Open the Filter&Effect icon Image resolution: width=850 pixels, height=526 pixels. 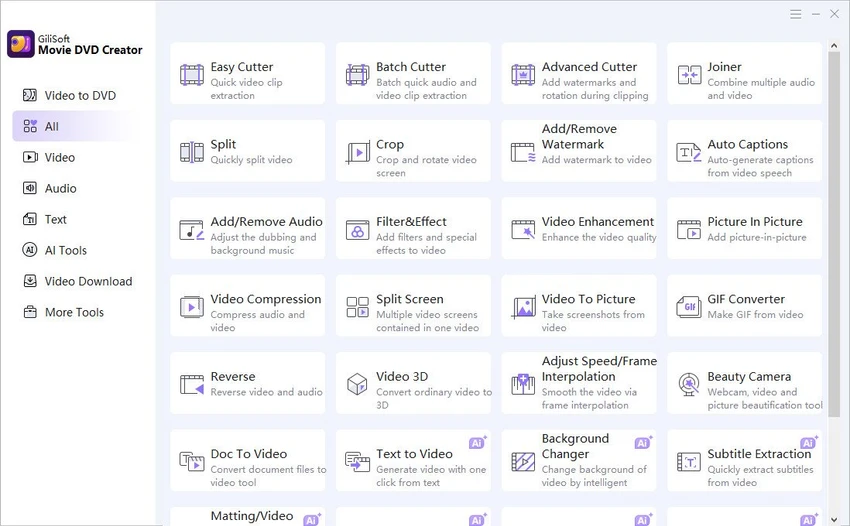[x=358, y=230]
